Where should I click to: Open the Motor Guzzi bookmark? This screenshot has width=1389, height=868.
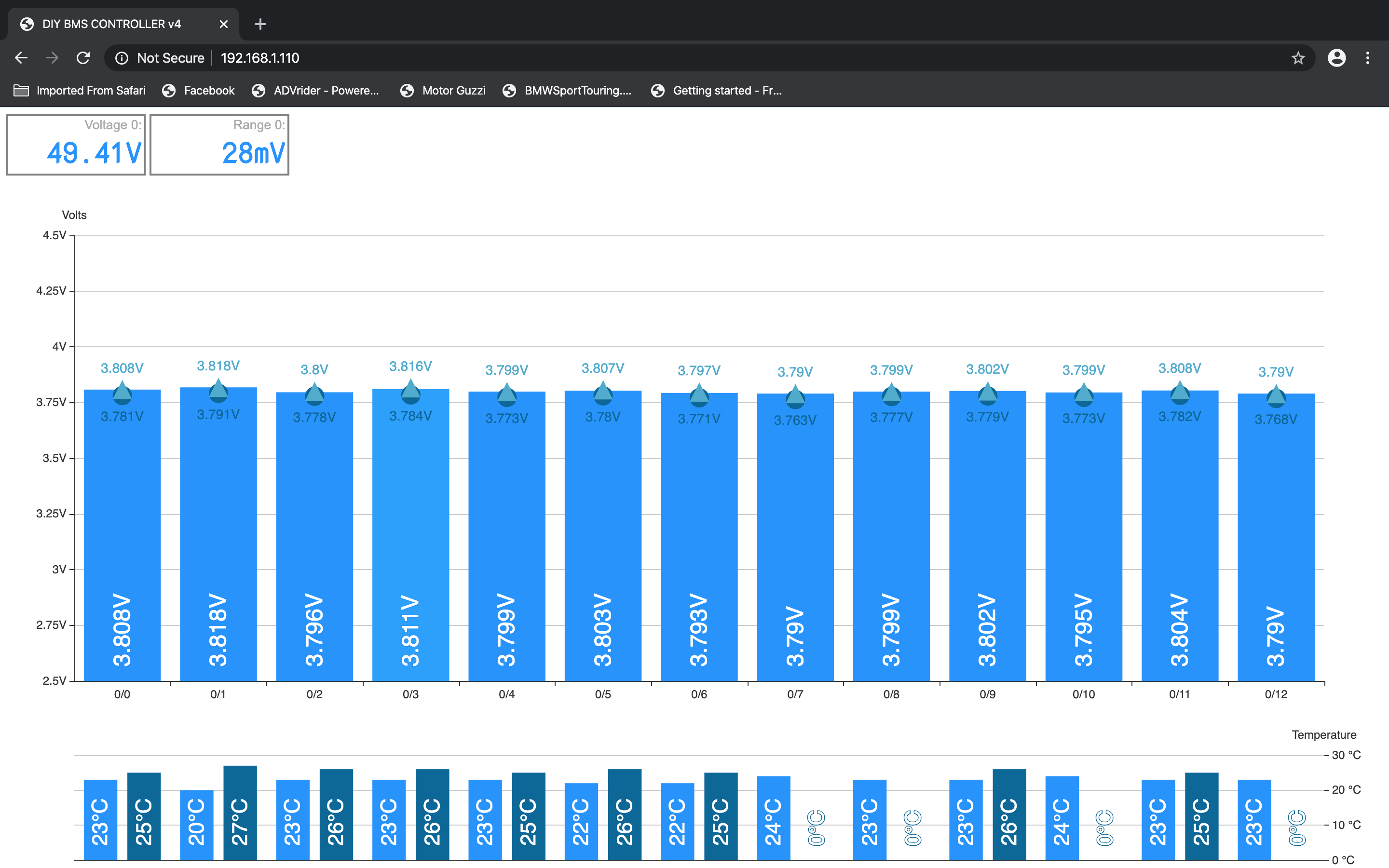(x=443, y=91)
